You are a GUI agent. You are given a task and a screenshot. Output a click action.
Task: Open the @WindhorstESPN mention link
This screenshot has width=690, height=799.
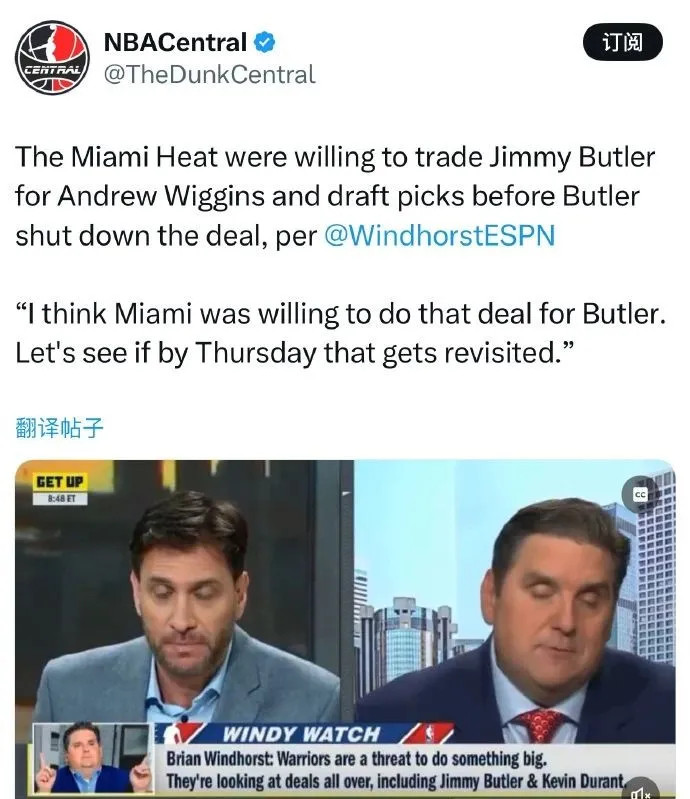click(439, 235)
